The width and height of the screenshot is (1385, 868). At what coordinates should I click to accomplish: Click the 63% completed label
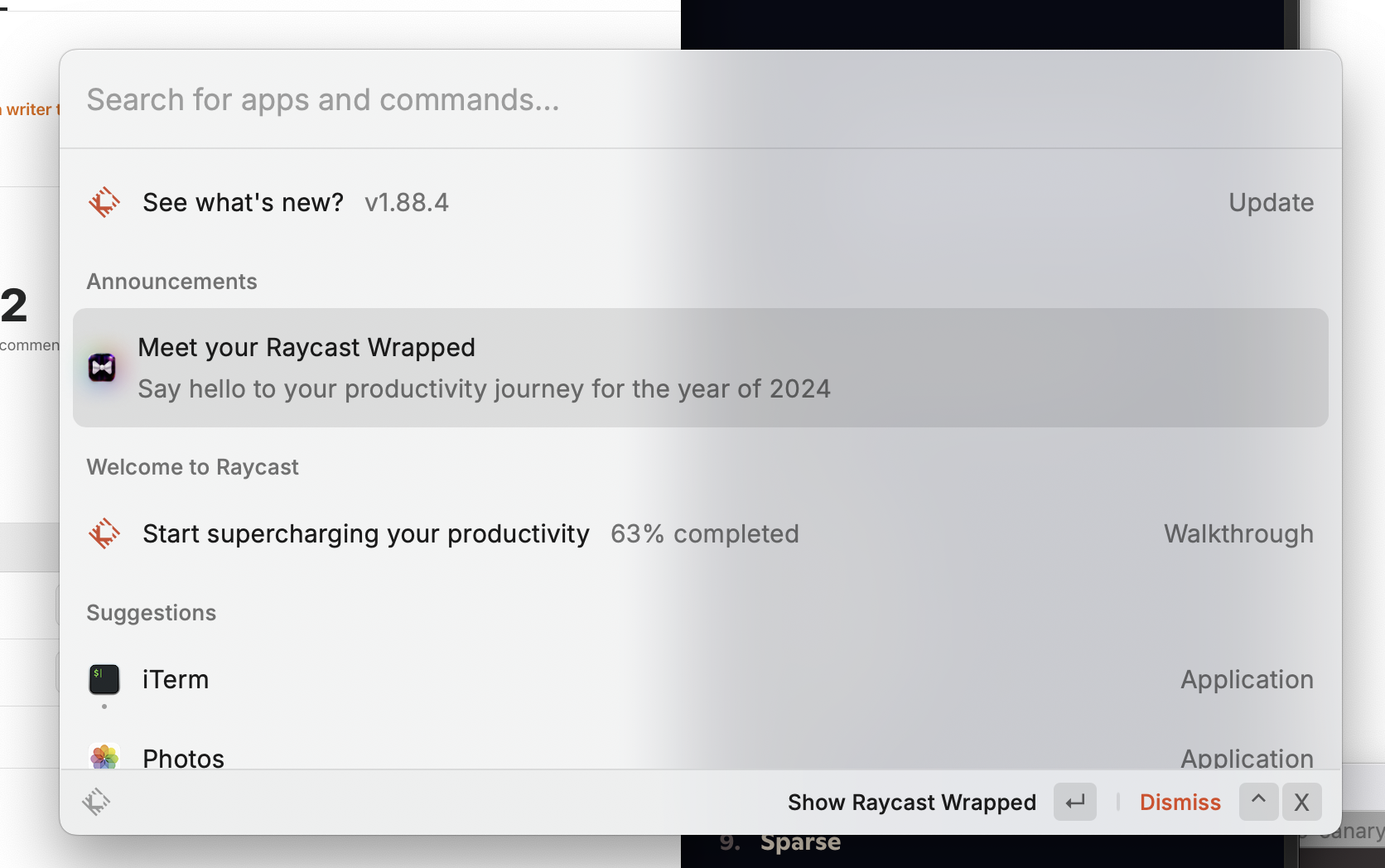coord(705,534)
